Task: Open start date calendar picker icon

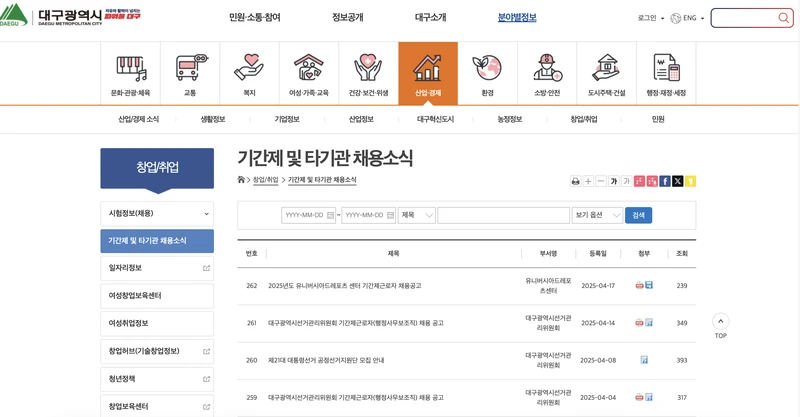Action: 330,215
